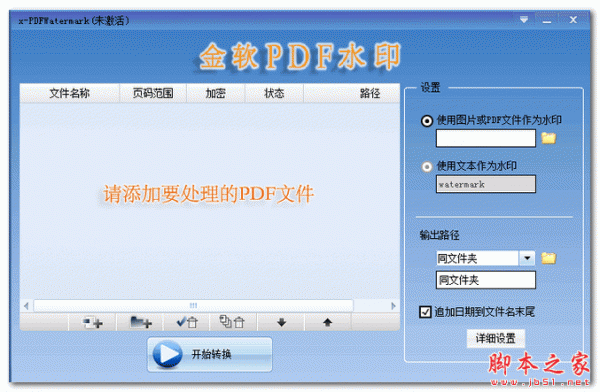This screenshot has height=392, width=600.
Task: Click the add file icon
Action: point(92,322)
